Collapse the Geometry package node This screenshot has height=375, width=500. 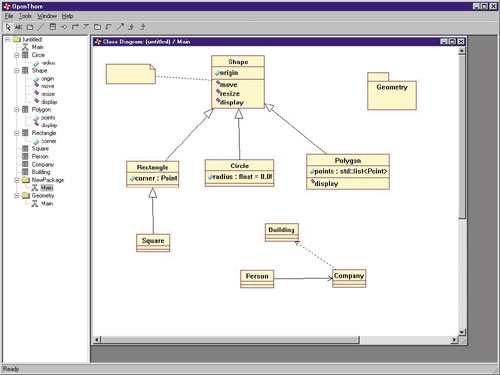tap(17, 196)
